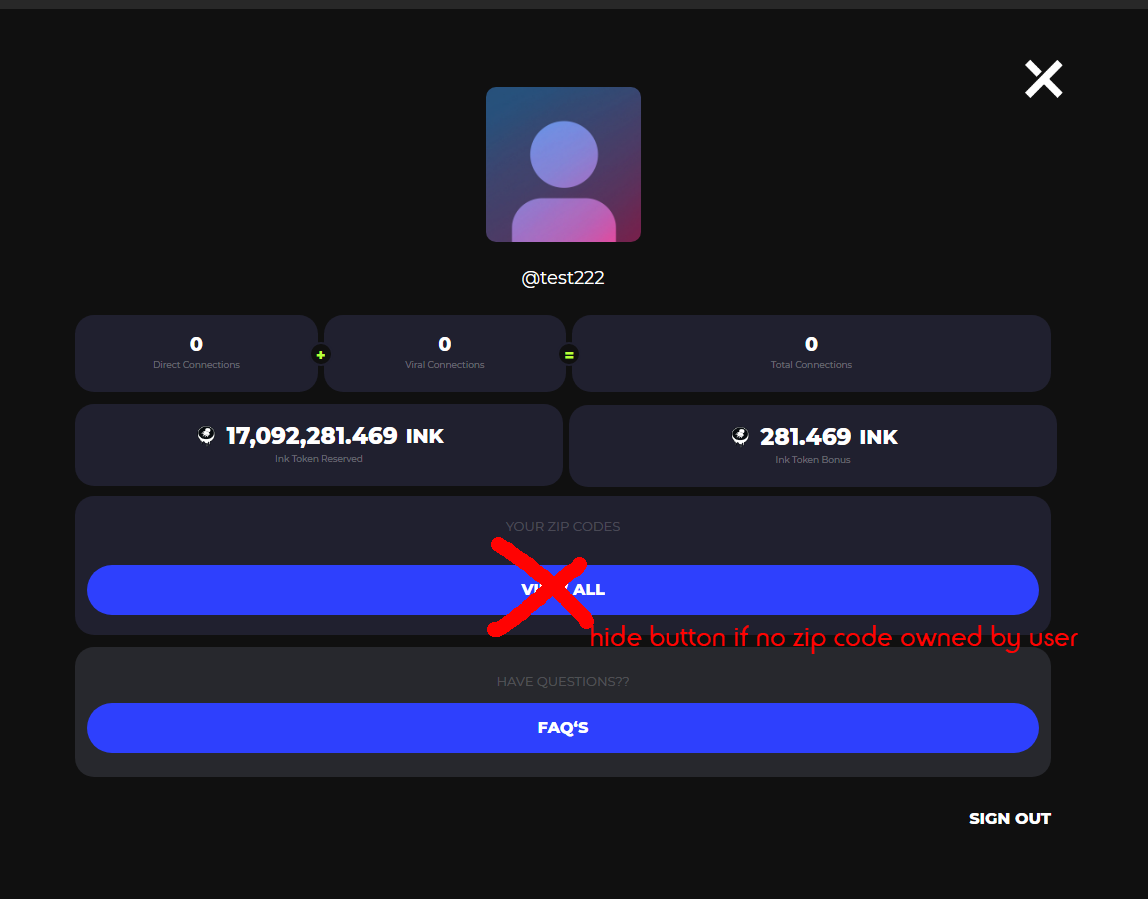Open the FAQ'S section
Viewport: 1148px width, 899px height.
pyautogui.click(x=563, y=728)
